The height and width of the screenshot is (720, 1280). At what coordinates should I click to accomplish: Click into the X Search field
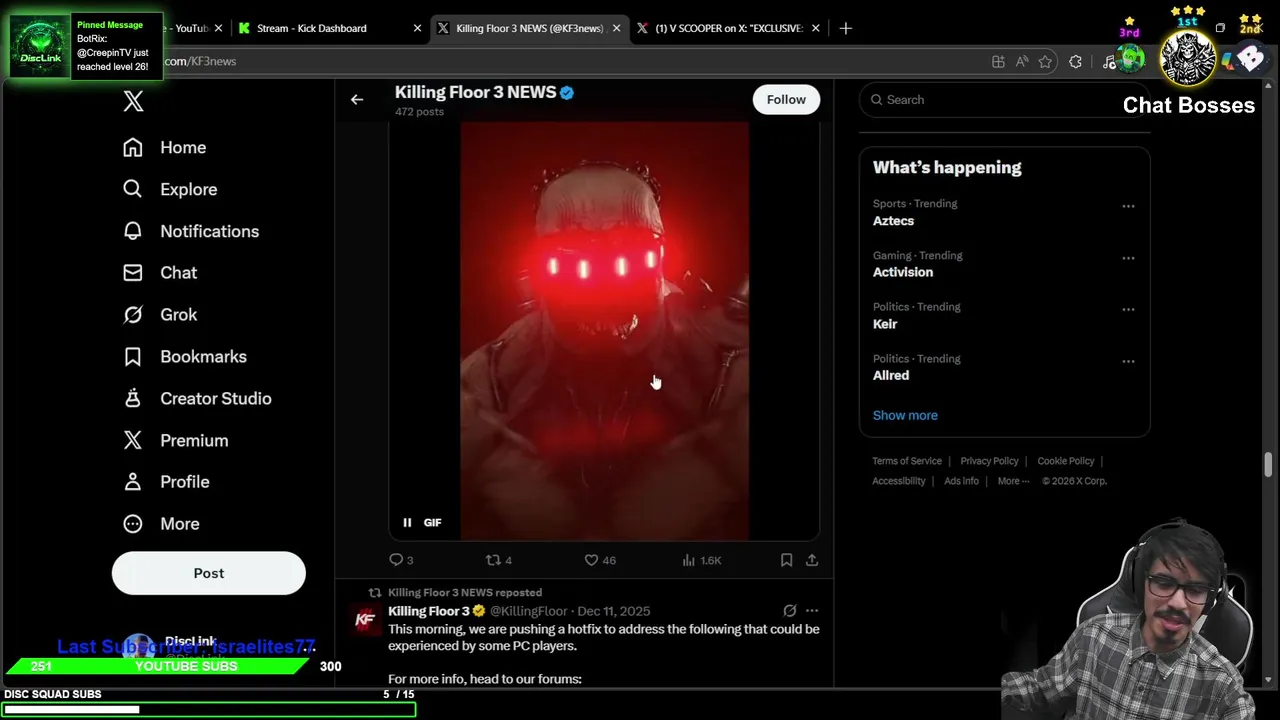coord(1005,100)
